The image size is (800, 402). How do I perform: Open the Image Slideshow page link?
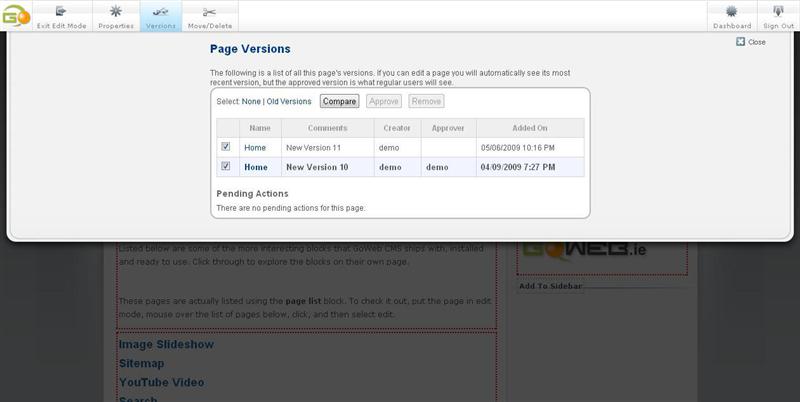(x=166, y=345)
